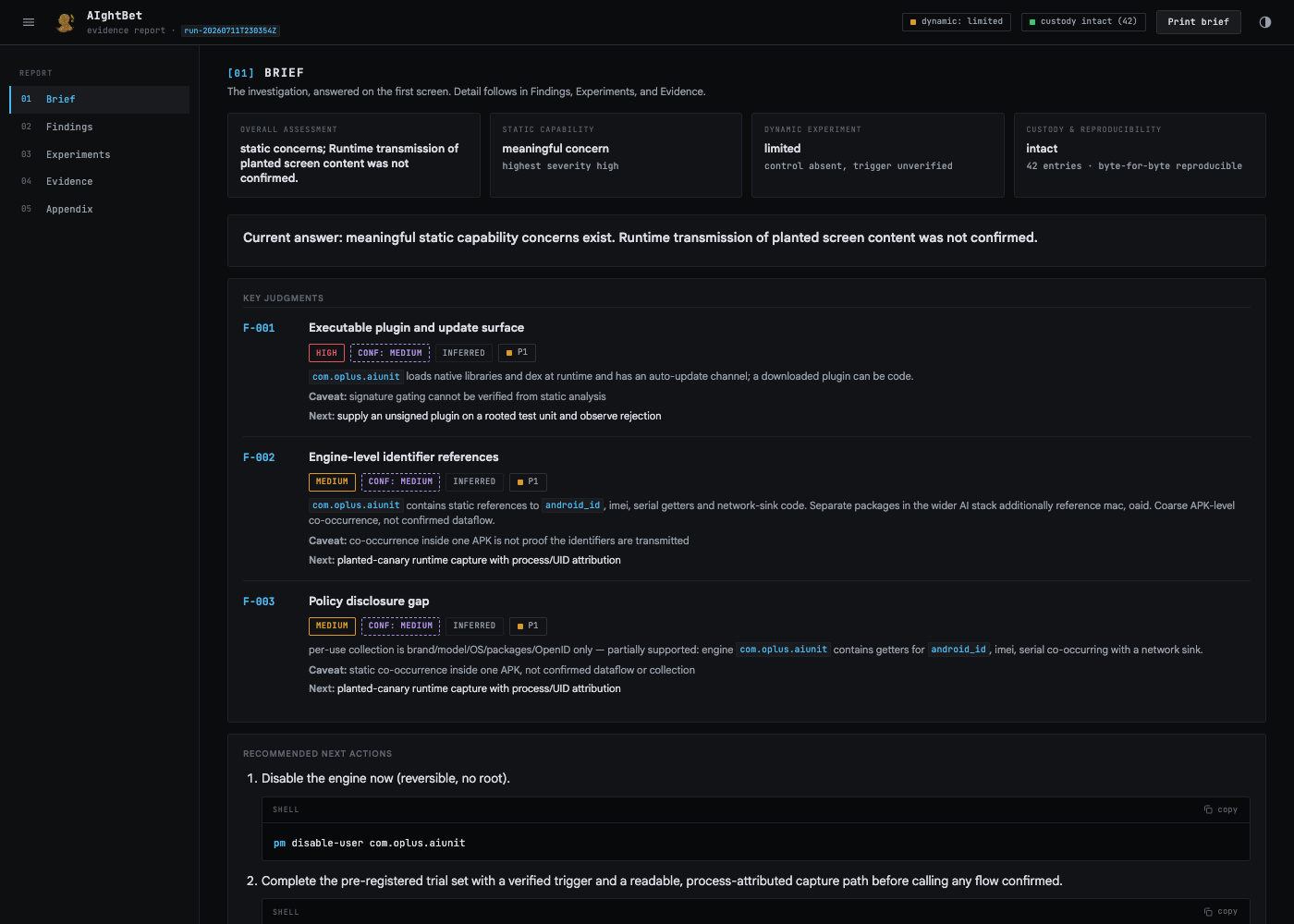
Task: Click the AIghtBet logo avatar
Action: click(x=65, y=22)
